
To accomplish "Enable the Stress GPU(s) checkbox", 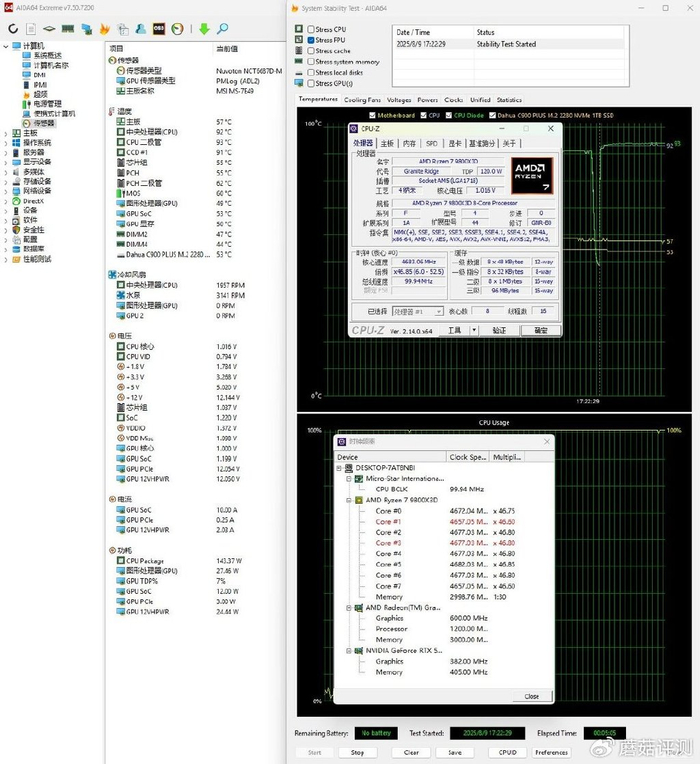I will point(311,83).
